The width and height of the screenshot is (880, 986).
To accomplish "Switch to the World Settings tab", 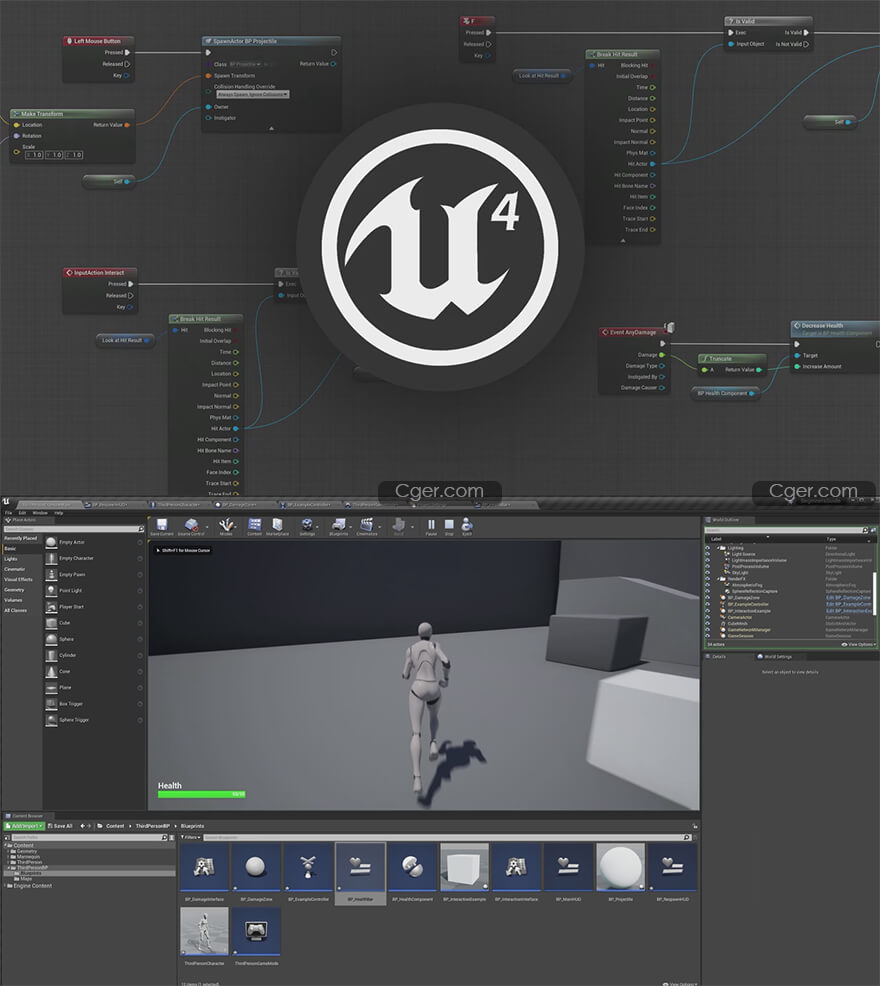I will [774, 656].
